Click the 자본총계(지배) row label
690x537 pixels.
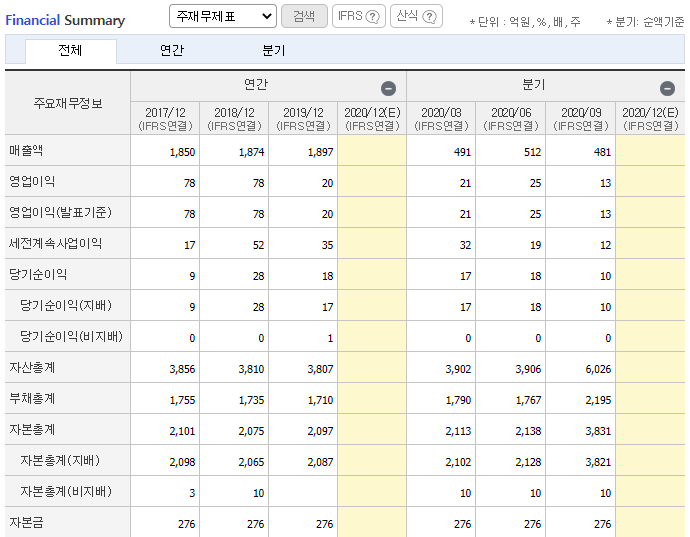60,460
